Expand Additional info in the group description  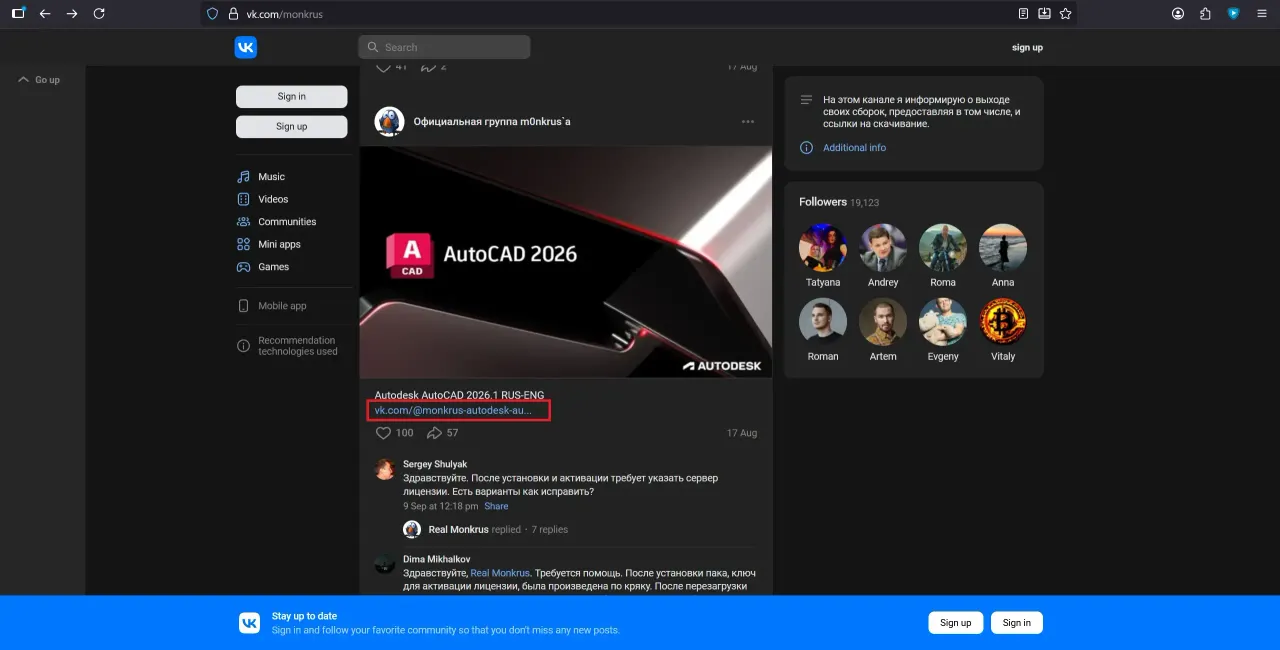coord(854,148)
